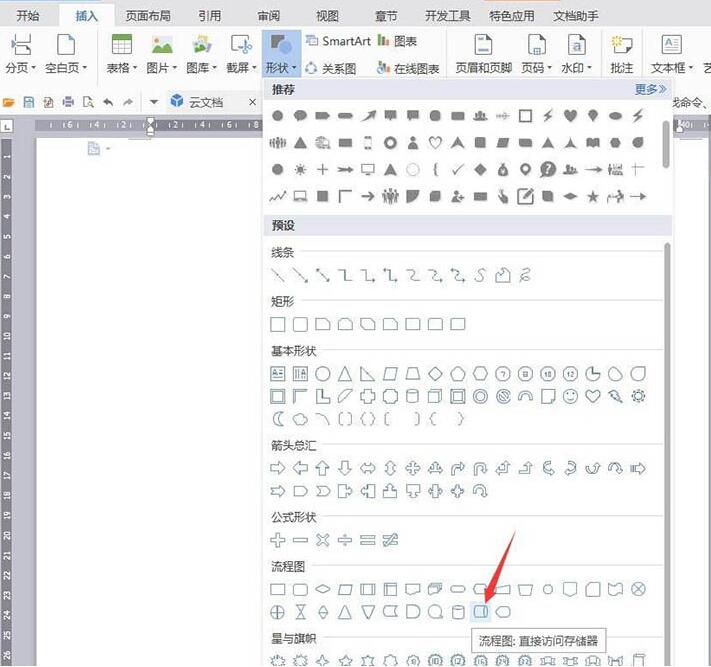Image resolution: width=711 pixels, height=667 pixels.
Task: Go to the 审阅 review tab
Action: tap(268, 16)
